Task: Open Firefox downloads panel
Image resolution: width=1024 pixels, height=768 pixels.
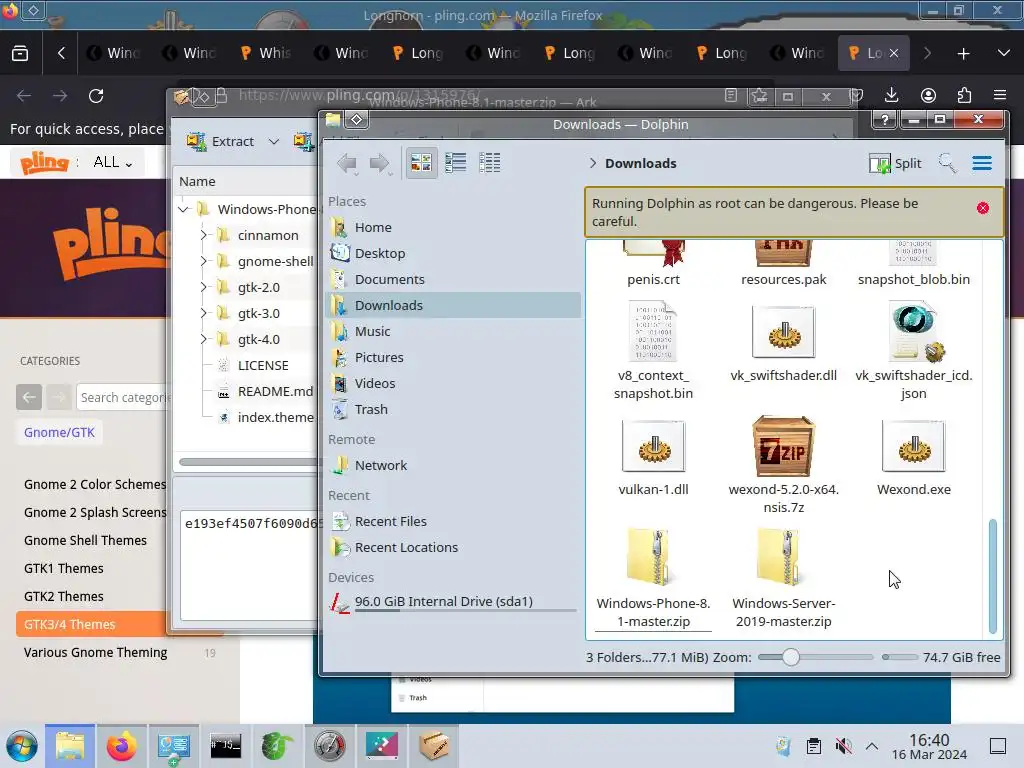Action: pos(891,95)
